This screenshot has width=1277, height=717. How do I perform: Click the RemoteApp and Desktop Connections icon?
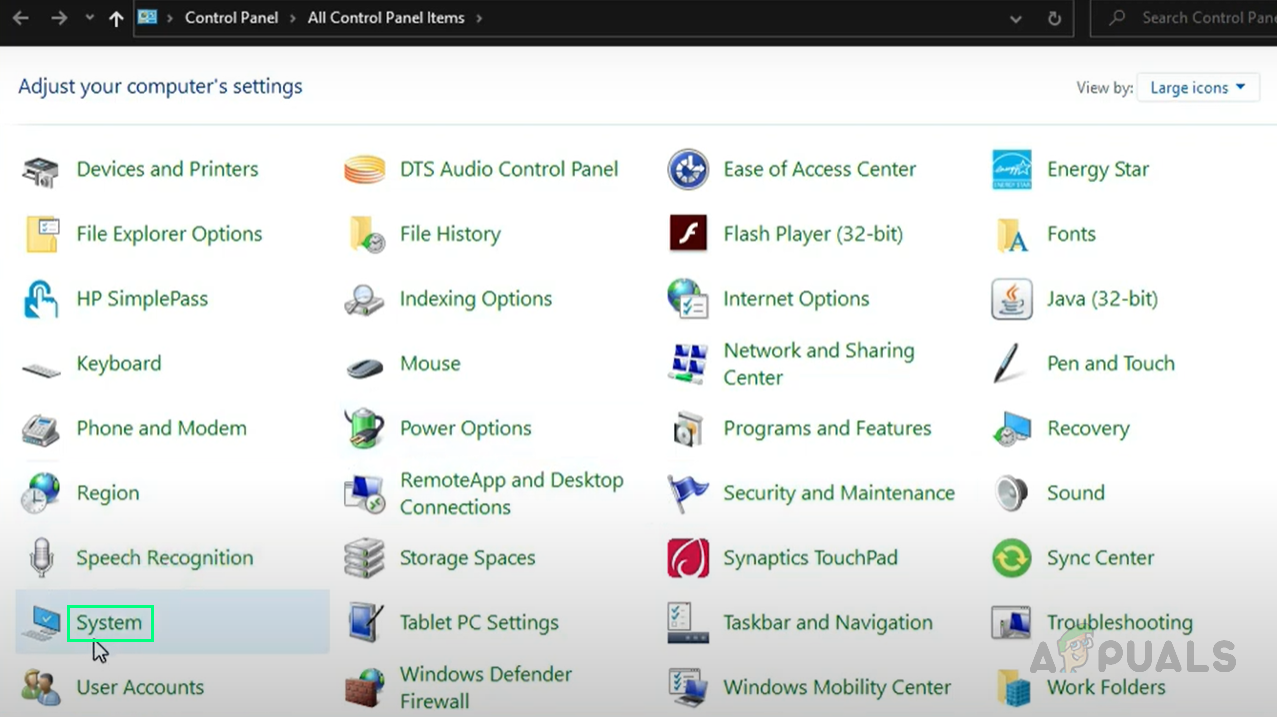pyautogui.click(x=365, y=494)
